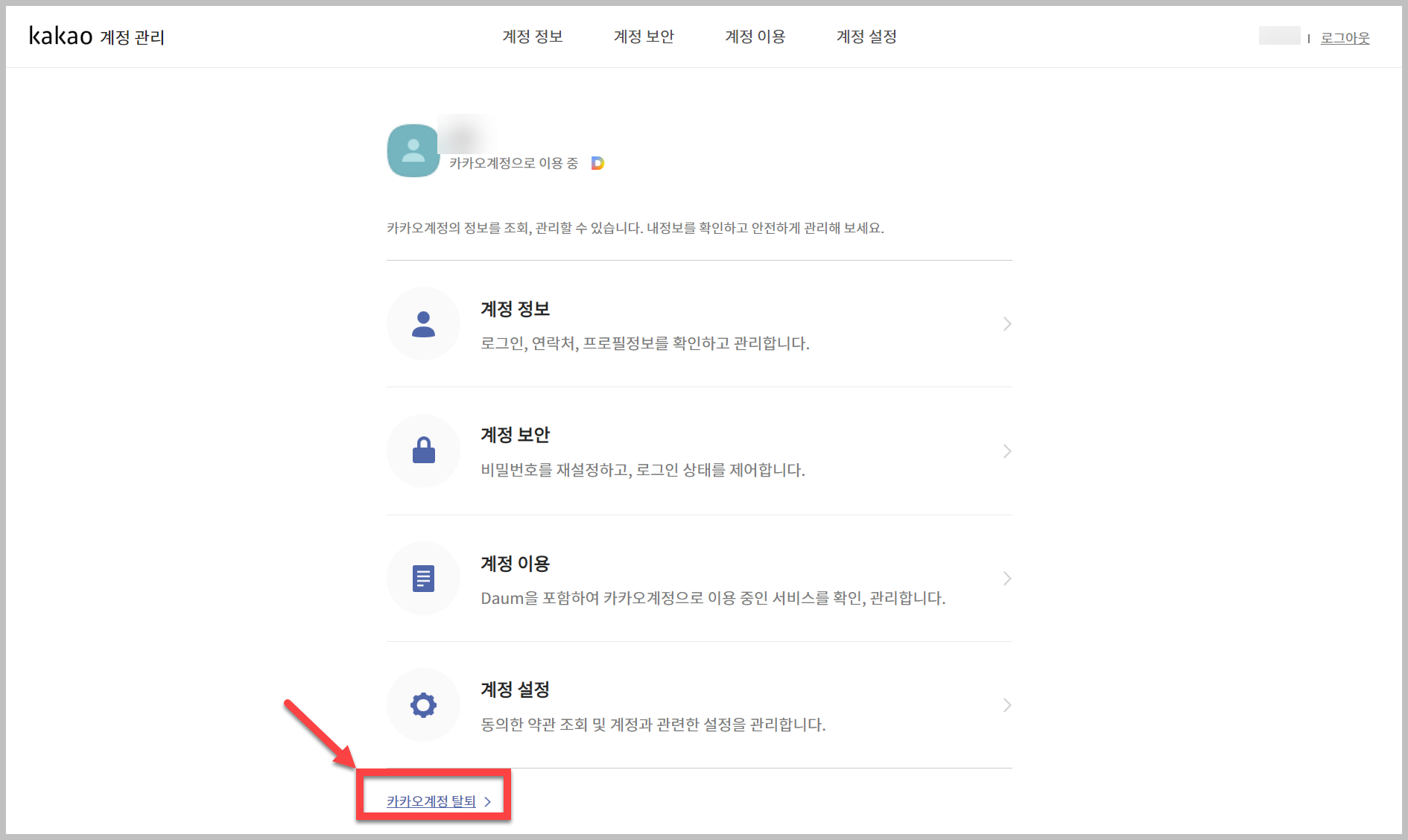Screen dimensions: 1408x840
Task: Click the person icon for 계정 정보
Action: click(x=423, y=324)
